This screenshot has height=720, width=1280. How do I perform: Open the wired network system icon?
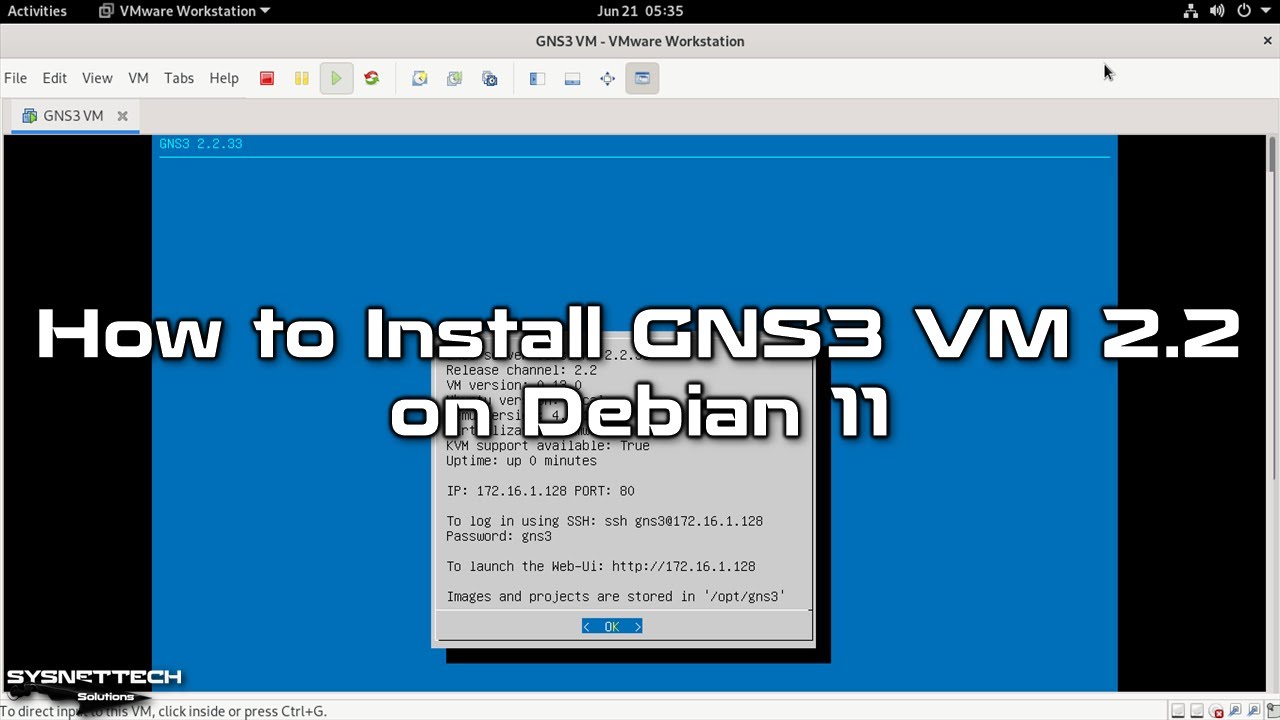click(x=1190, y=11)
